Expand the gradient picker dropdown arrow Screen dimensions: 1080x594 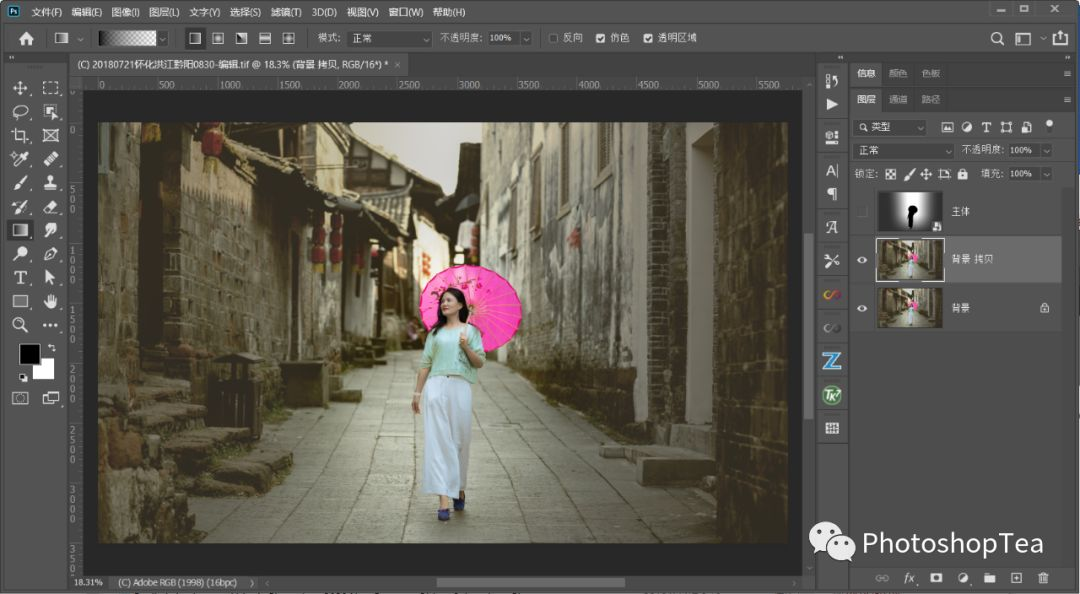click(163, 39)
